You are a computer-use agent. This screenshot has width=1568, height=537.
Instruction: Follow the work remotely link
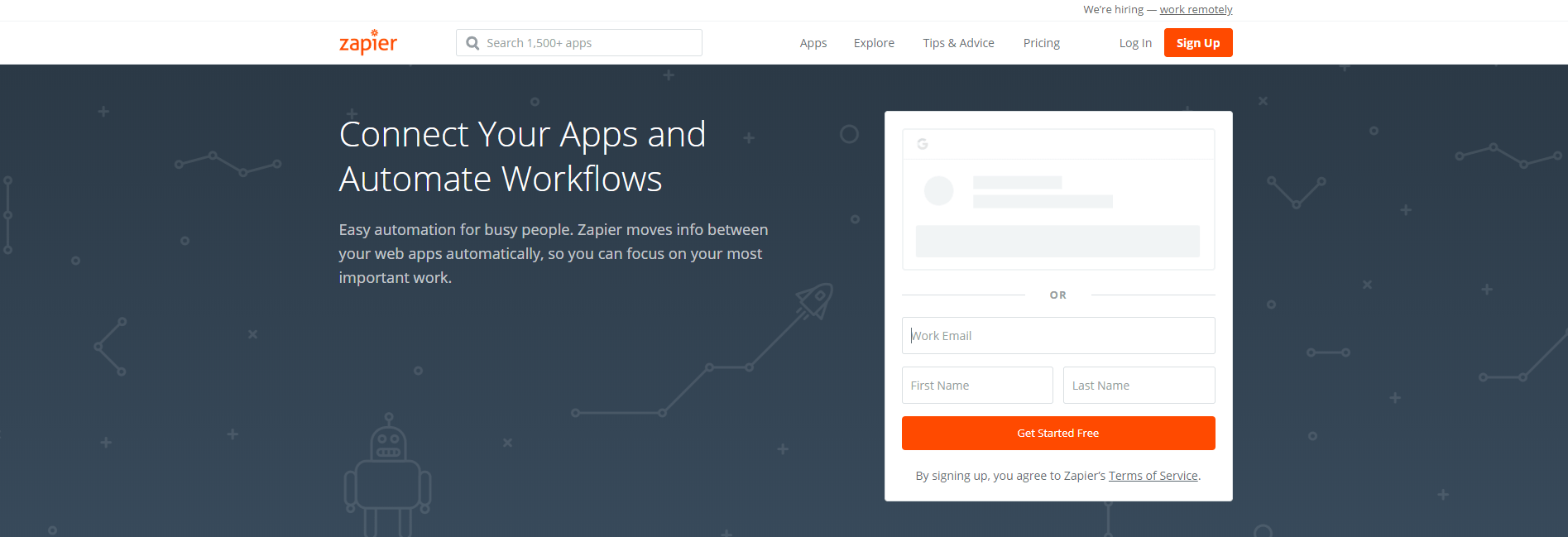point(1196,10)
